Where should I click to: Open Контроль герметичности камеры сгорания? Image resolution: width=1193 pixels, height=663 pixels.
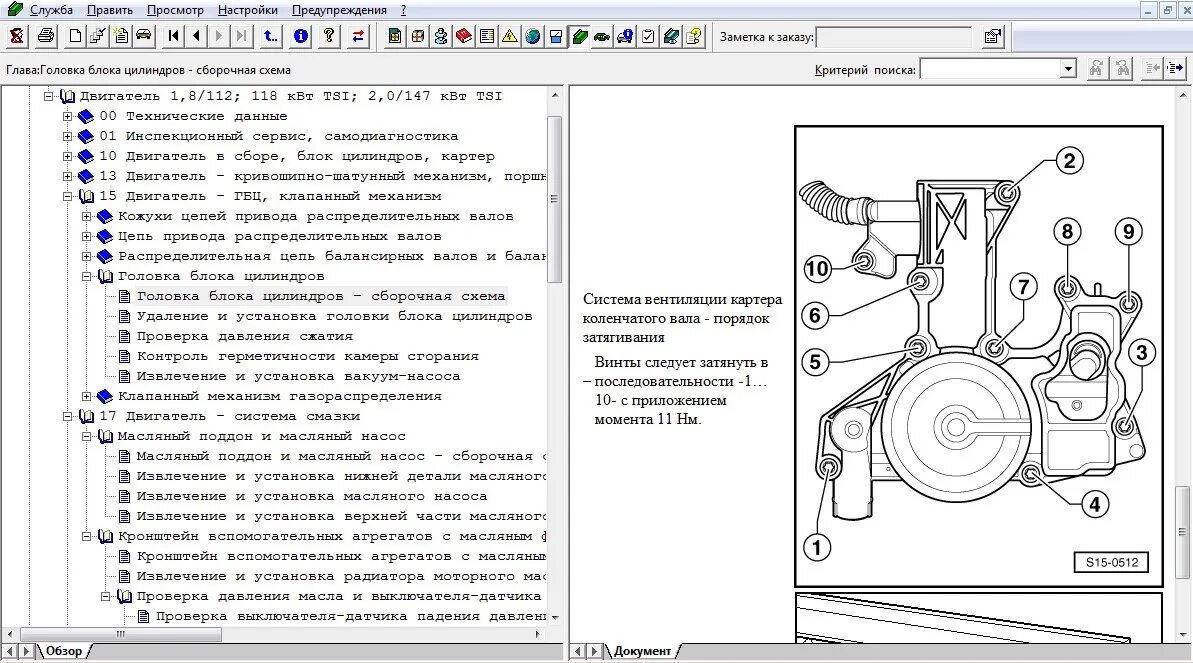click(307, 356)
